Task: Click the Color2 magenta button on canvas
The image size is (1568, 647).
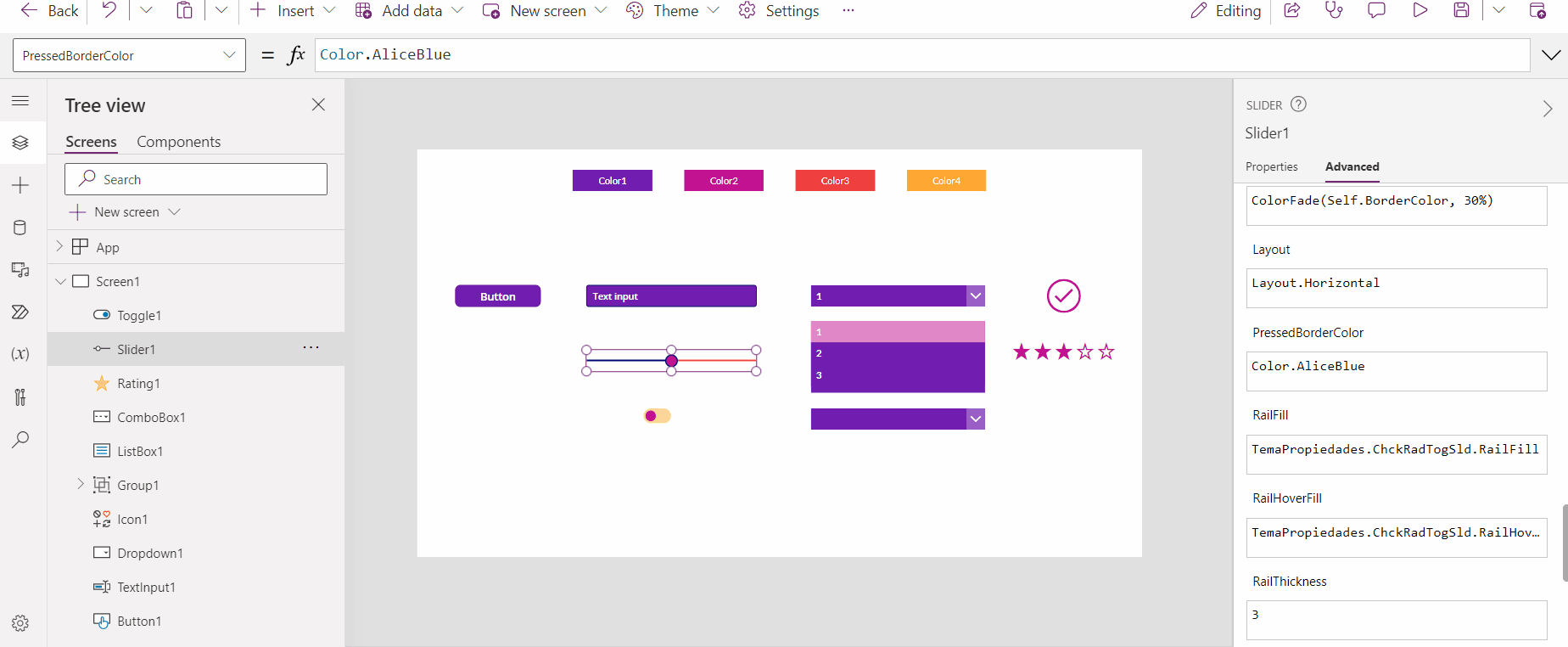Action: tap(724, 181)
